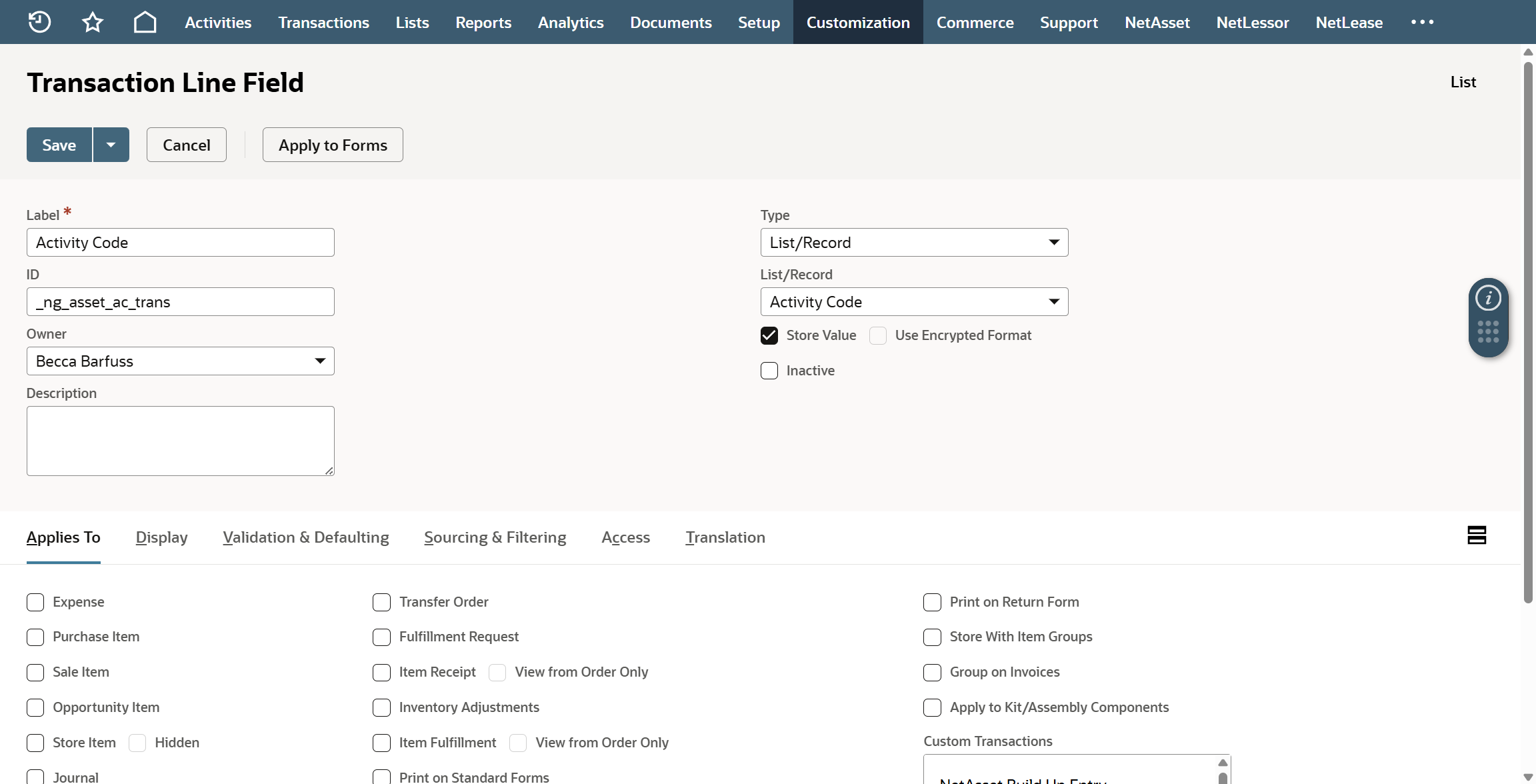Check the Purchase Item checkbox
Viewport: 1536px width, 784px height.
pos(35,637)
